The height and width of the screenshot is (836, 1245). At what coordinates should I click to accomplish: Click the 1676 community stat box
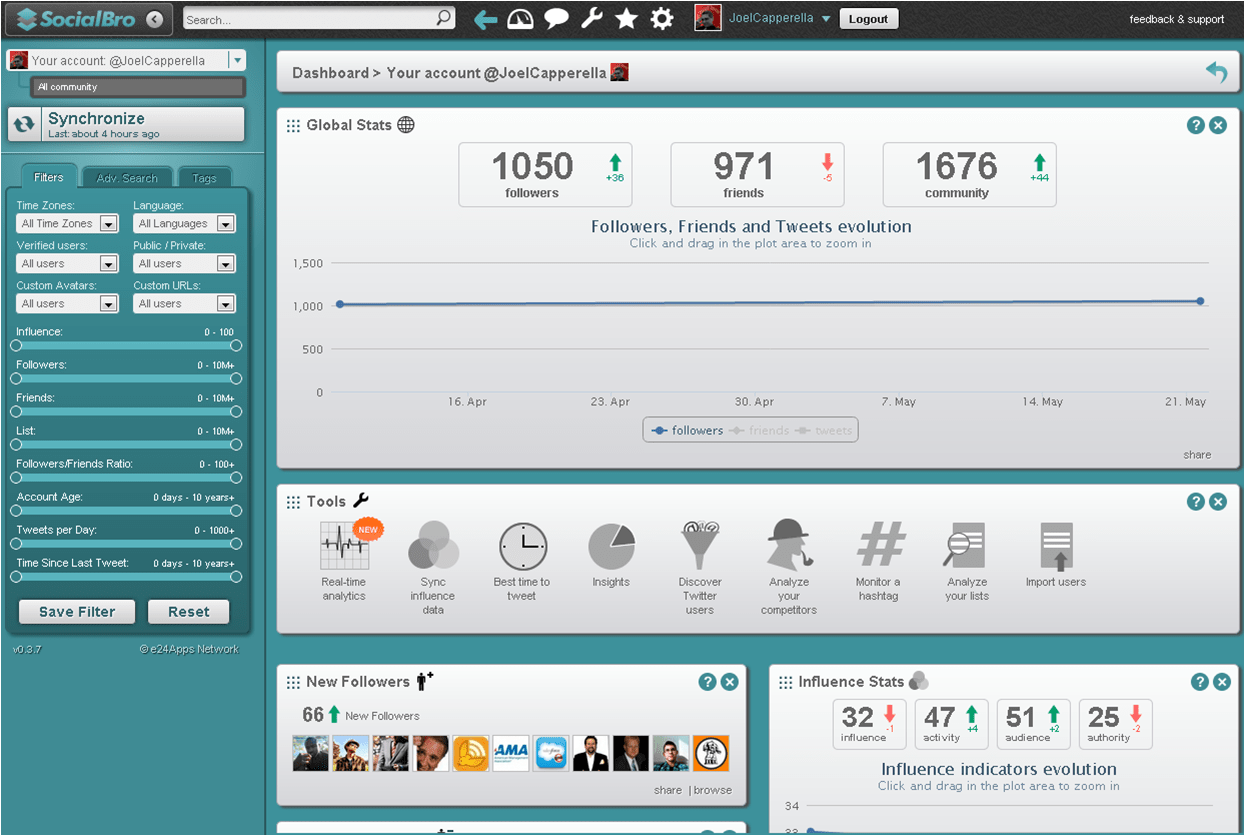(969, 175)
